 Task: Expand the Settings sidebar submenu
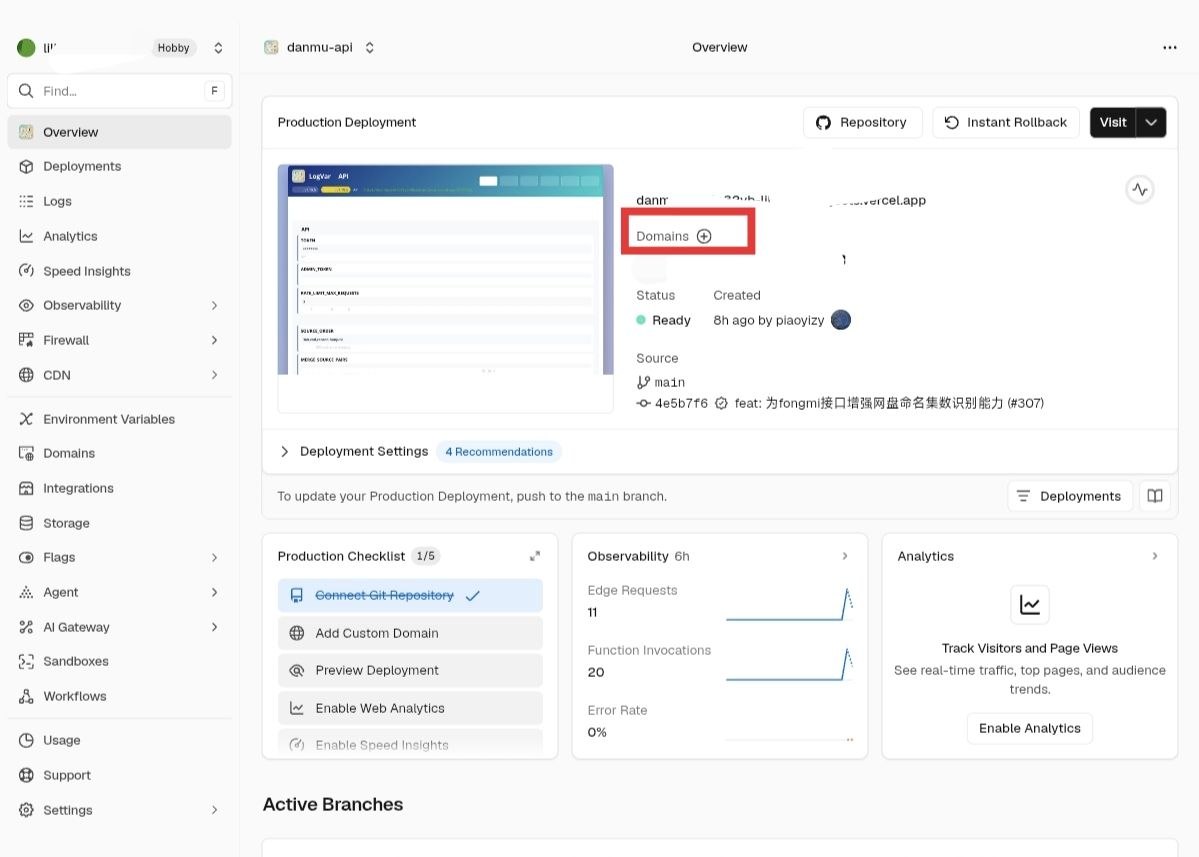214,810
